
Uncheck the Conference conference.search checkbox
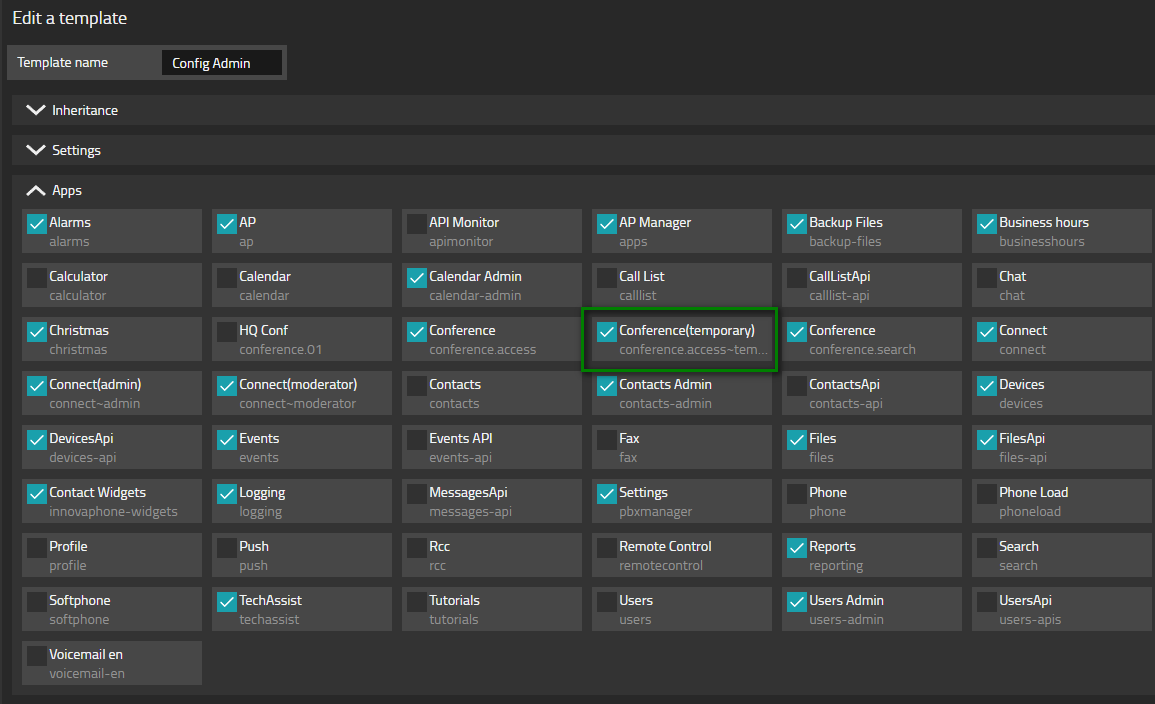(797, 331)
